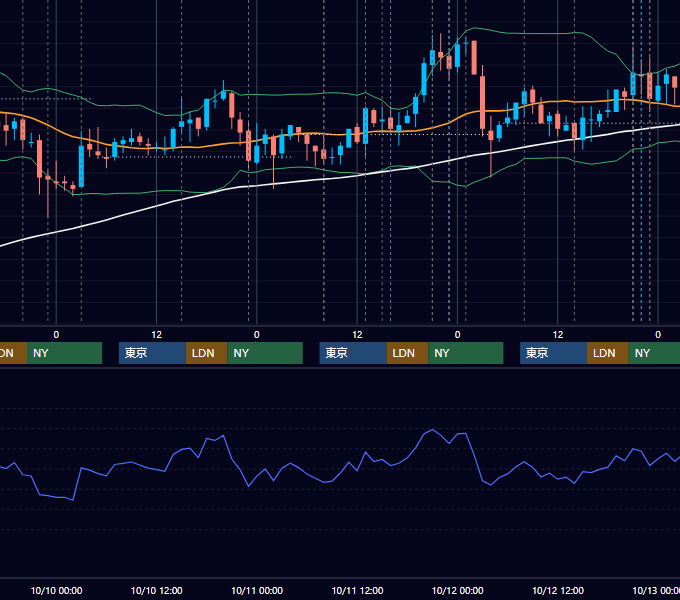Click the LDN session block on 10/11
680x600 pixels.
tap(407, 353)
